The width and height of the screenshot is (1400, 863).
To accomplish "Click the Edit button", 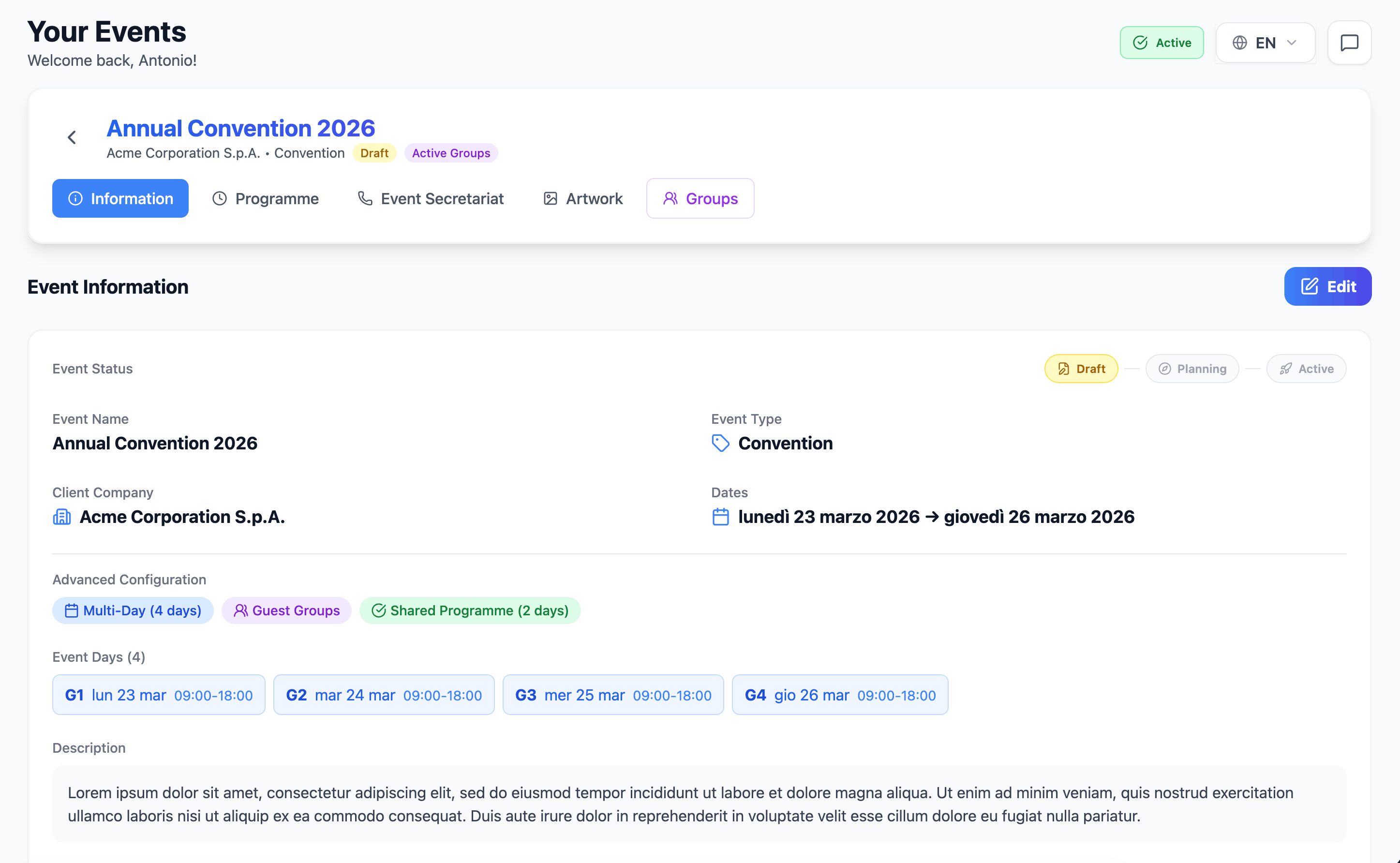I will (1327, 286).
